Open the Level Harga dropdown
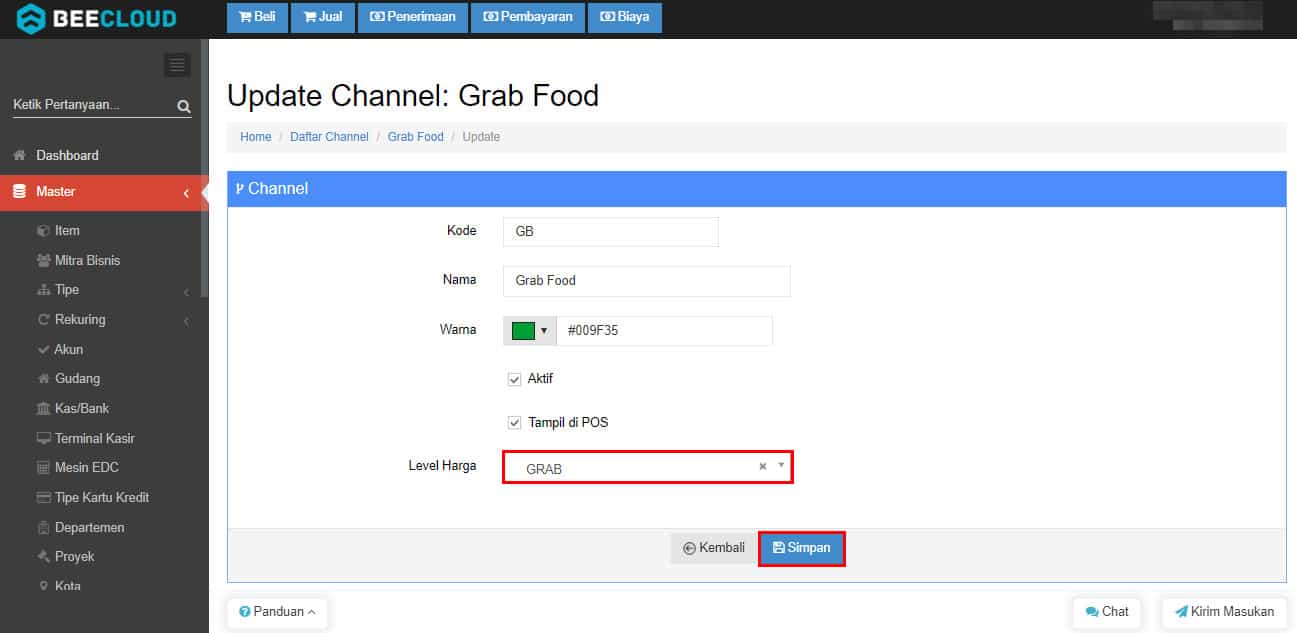 pyautogui.click(x=640, y=467)
